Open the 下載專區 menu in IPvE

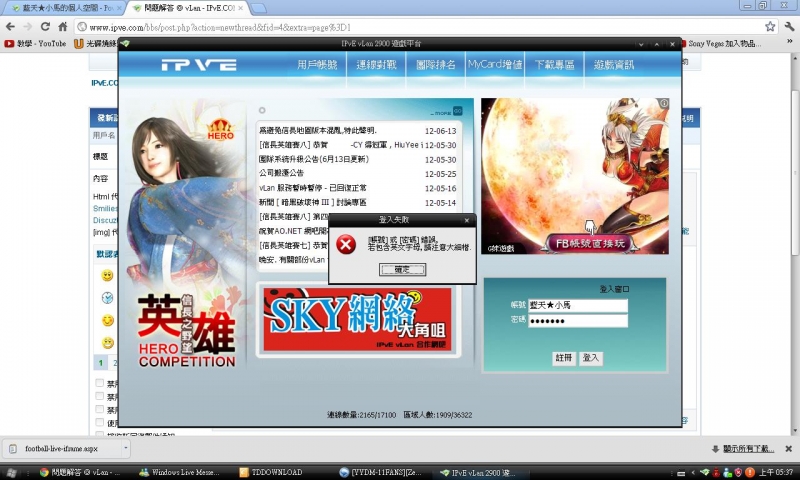[x=554, y=65]
